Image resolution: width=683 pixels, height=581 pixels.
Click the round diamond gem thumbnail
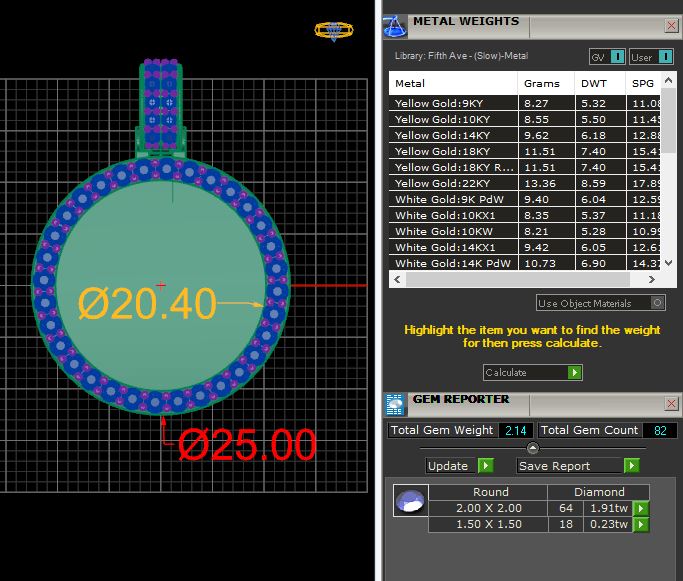coord(410,500)
